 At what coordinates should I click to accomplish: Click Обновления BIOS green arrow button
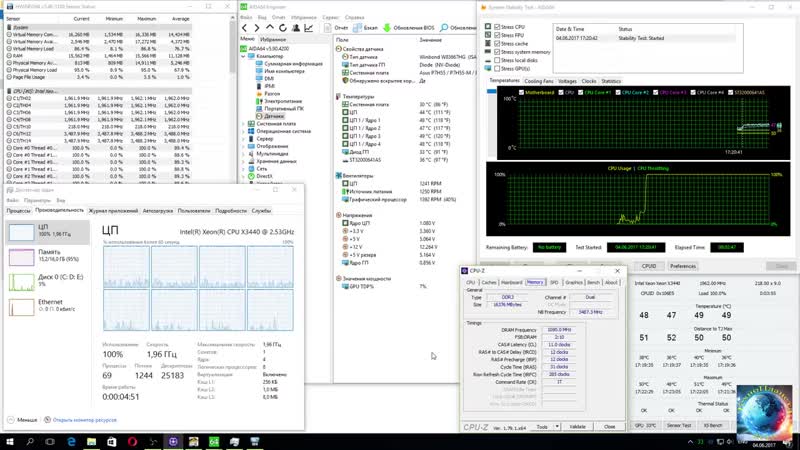409,28
